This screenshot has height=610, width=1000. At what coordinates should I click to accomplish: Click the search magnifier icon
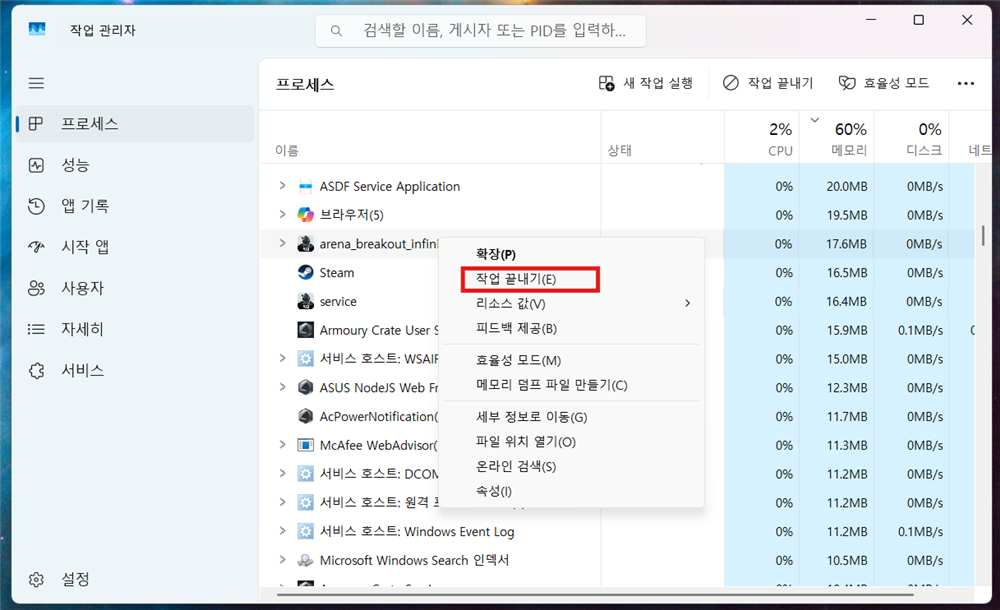click(336, 31)
